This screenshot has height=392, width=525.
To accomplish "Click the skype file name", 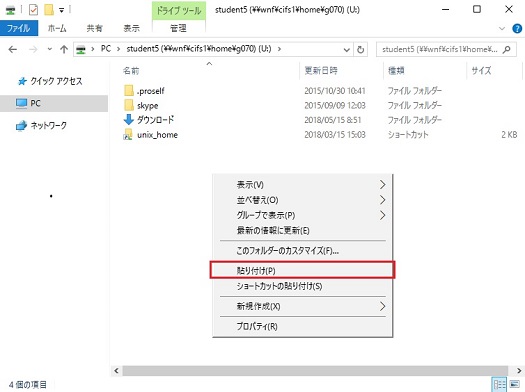I will coord(148,105).
